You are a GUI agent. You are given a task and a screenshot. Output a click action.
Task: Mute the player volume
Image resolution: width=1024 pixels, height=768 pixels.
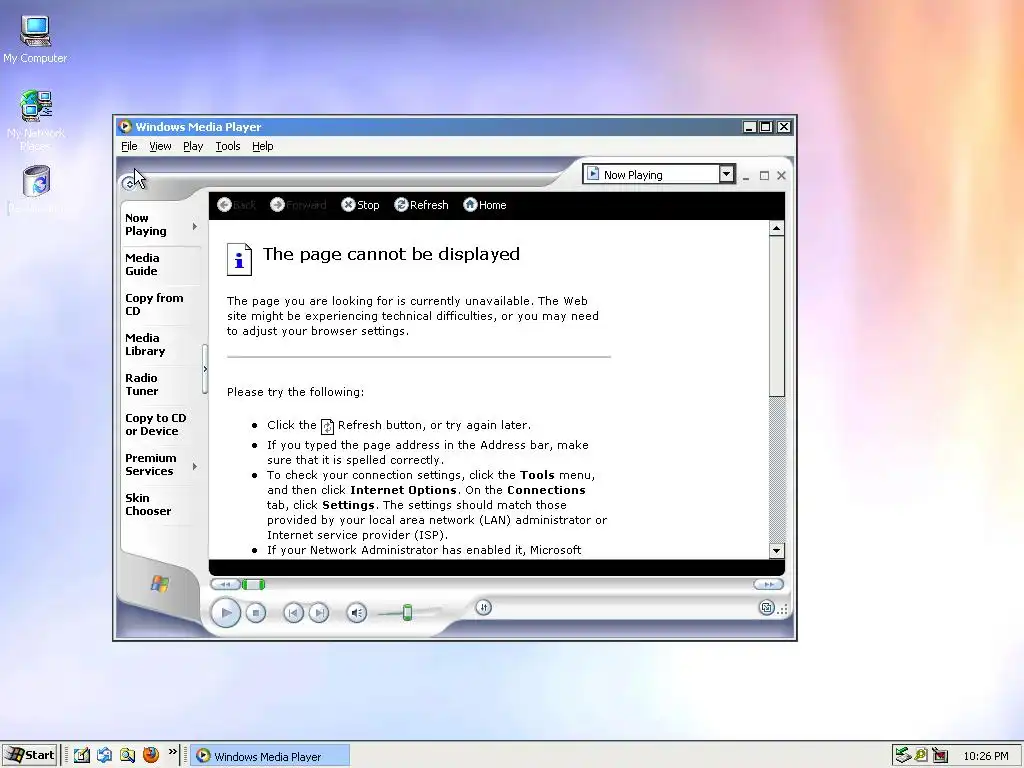pos(357,613)
